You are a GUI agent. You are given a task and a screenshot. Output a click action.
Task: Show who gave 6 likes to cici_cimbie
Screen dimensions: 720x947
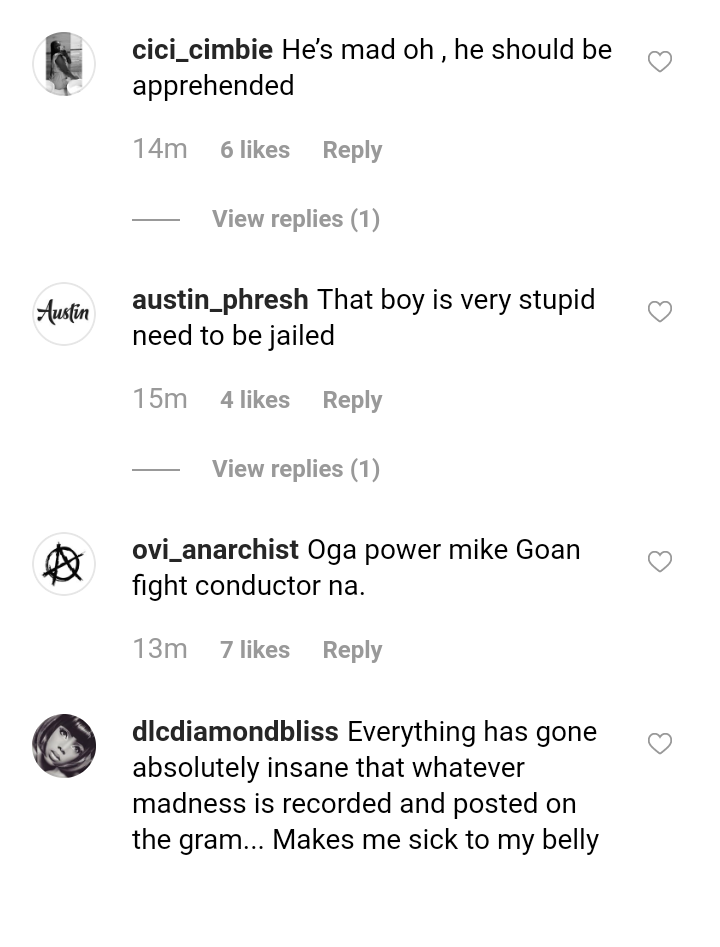point(255,150)
